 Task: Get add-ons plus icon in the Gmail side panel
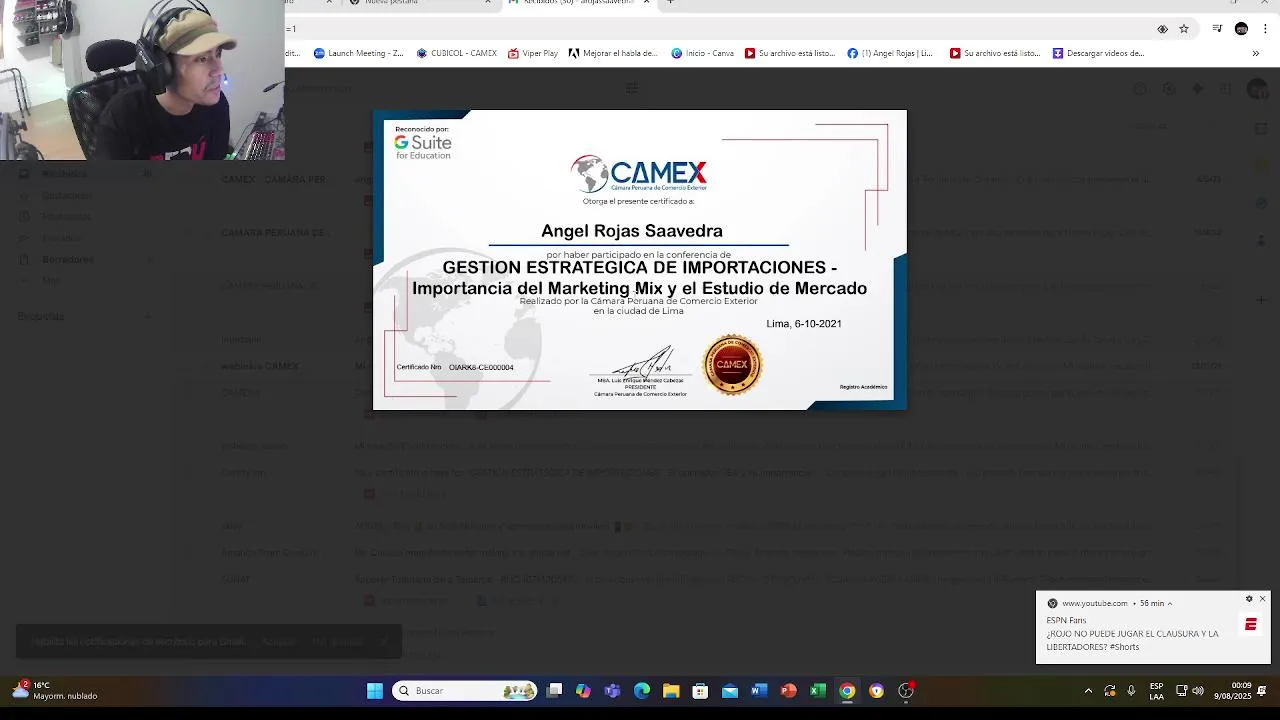coord(1262,299)
